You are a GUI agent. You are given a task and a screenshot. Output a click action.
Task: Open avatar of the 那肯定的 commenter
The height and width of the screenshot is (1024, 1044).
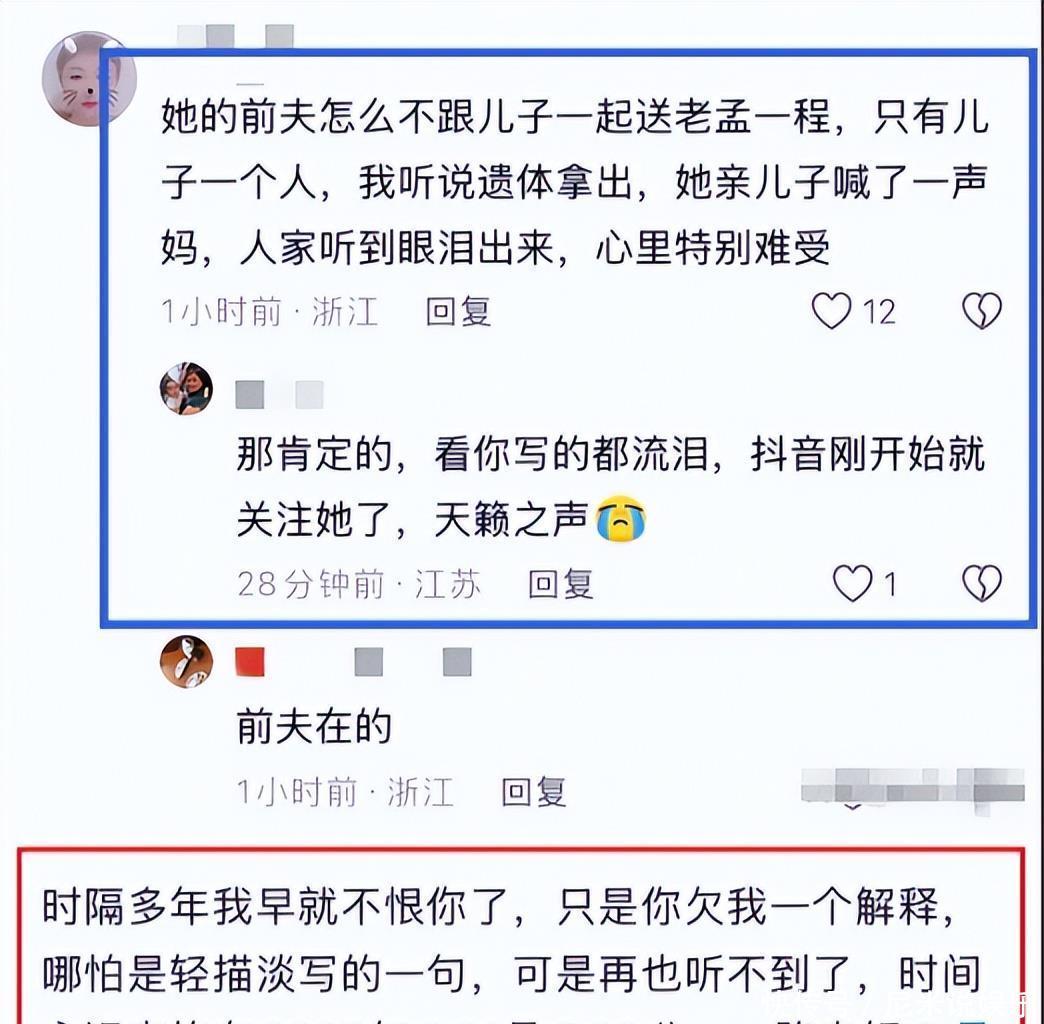[x=186, y=388]
